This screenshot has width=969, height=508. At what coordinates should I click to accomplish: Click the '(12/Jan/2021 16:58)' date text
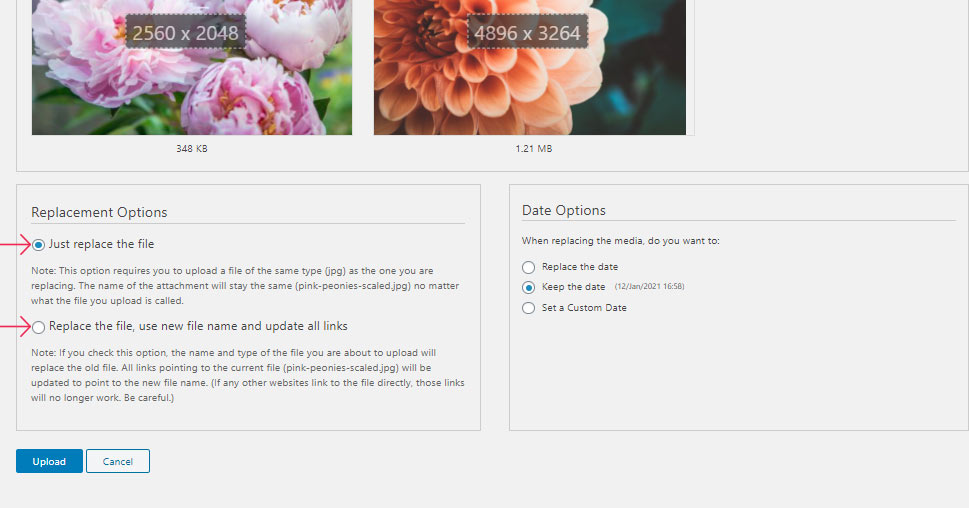pyautogui.click(x=650, y=286)
